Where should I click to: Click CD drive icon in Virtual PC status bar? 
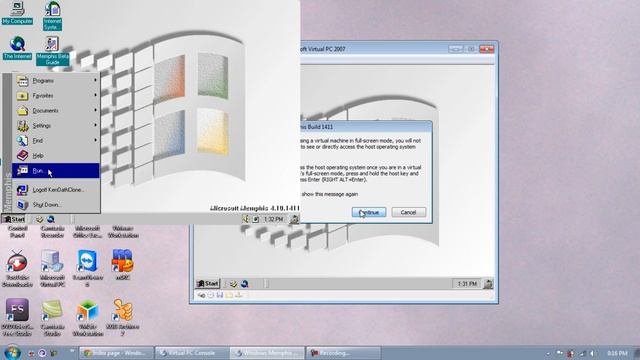pyautogui.click(x=211, y=295)
